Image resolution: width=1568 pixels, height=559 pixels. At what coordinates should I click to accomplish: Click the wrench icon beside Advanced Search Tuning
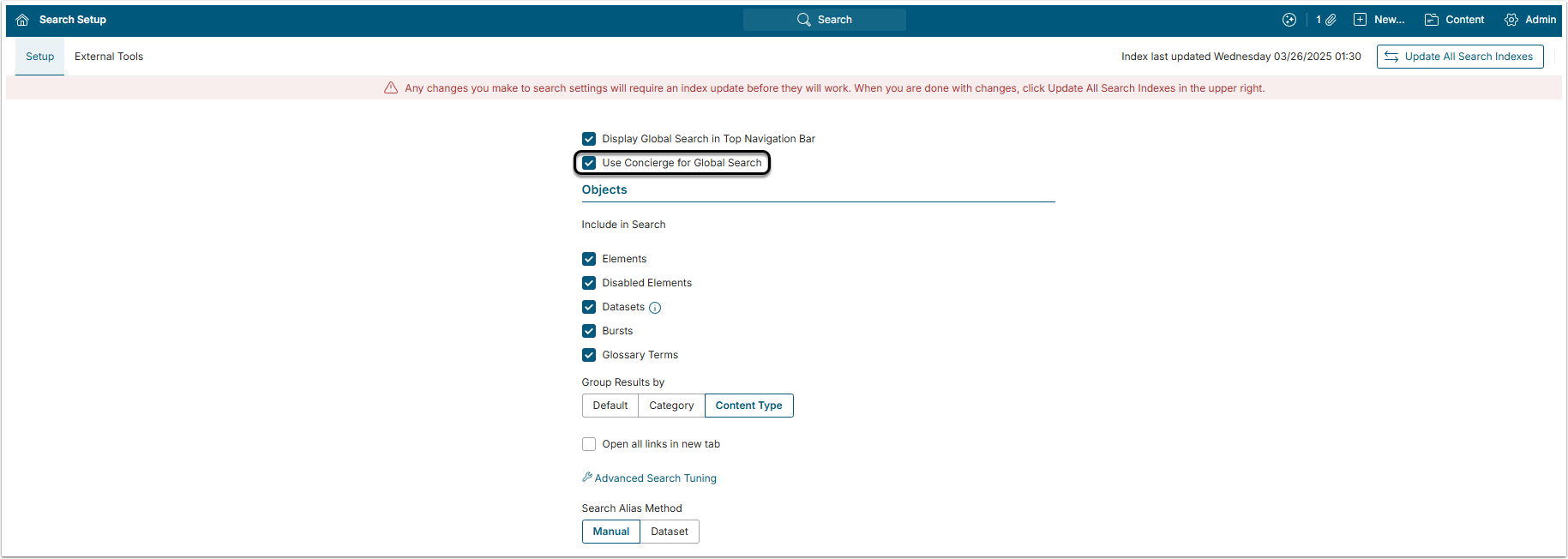coord(587,478)
